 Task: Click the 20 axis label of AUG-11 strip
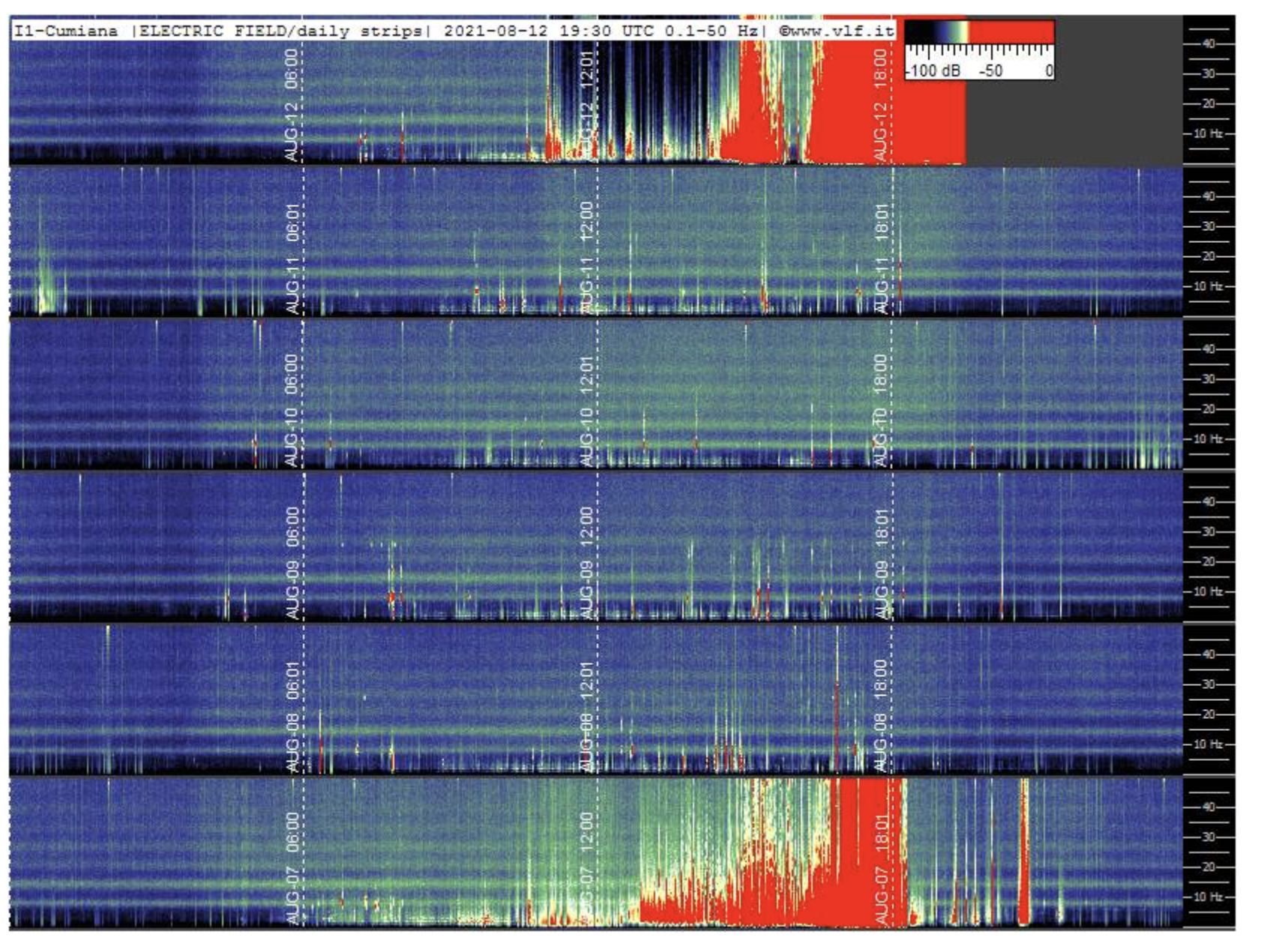tap(1208, 256)
